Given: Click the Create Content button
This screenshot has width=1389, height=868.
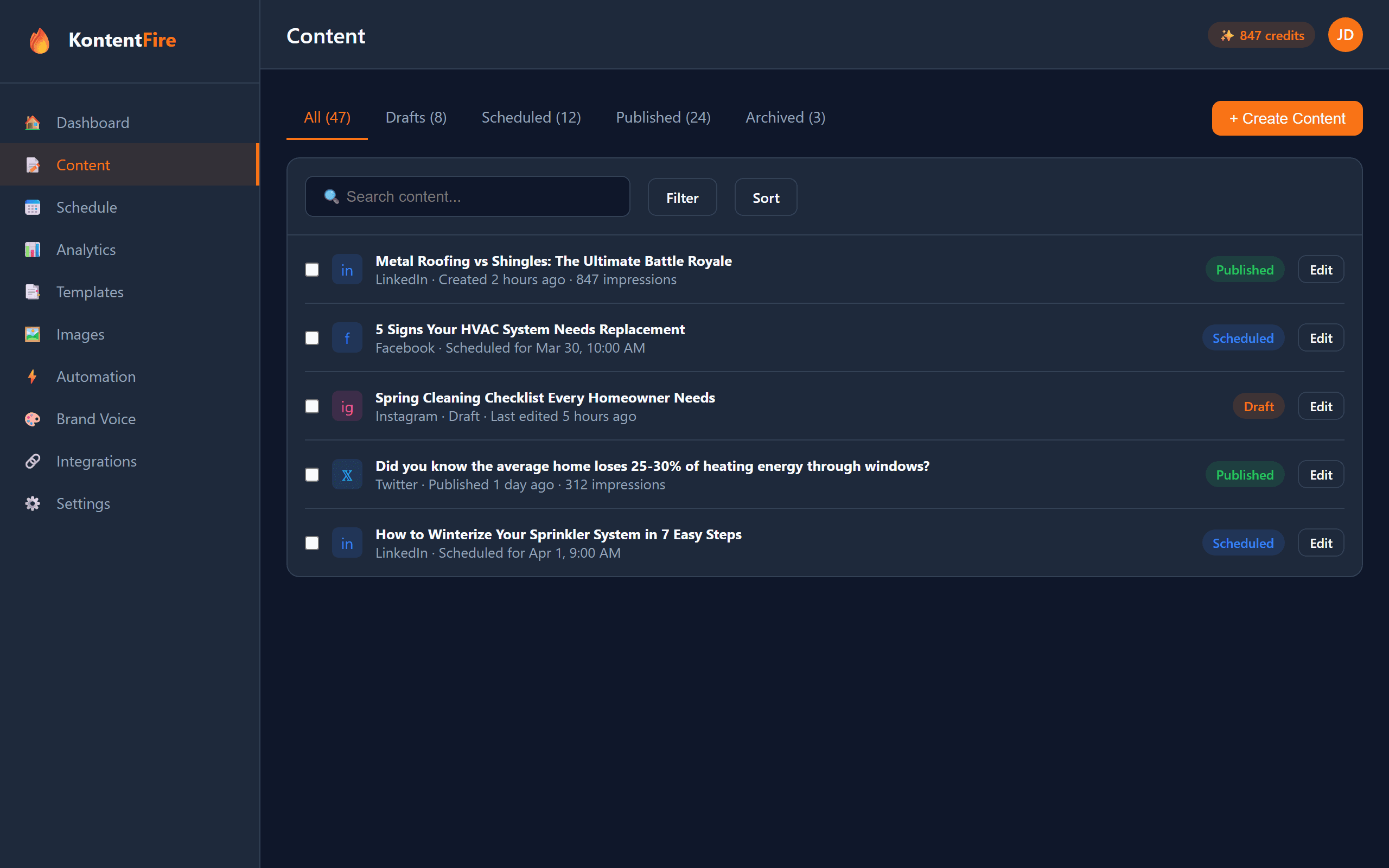Looking at the screenshot, I should [x=1287, y=118].
